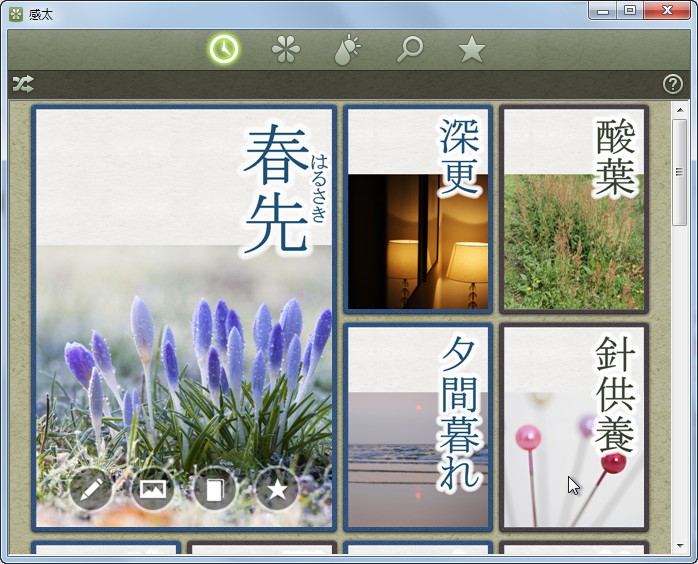Click the 感太 app icon in title bar
This screenshot has height=564, width=698.
pos(16,14)
